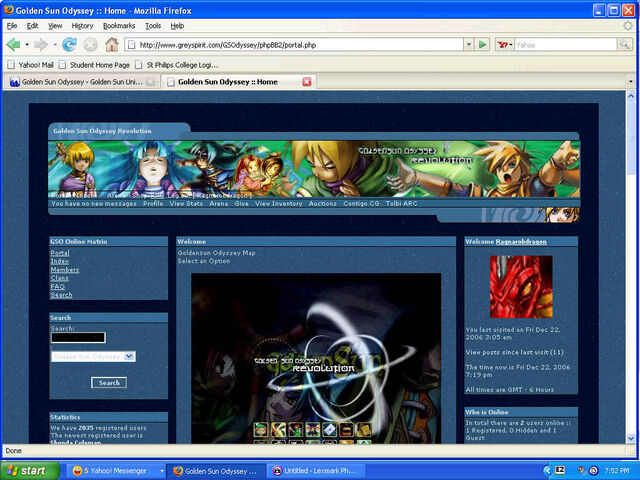640x480 pixels.
Task: Click the yellow gold-pile map icon
Action: point(364,429)
